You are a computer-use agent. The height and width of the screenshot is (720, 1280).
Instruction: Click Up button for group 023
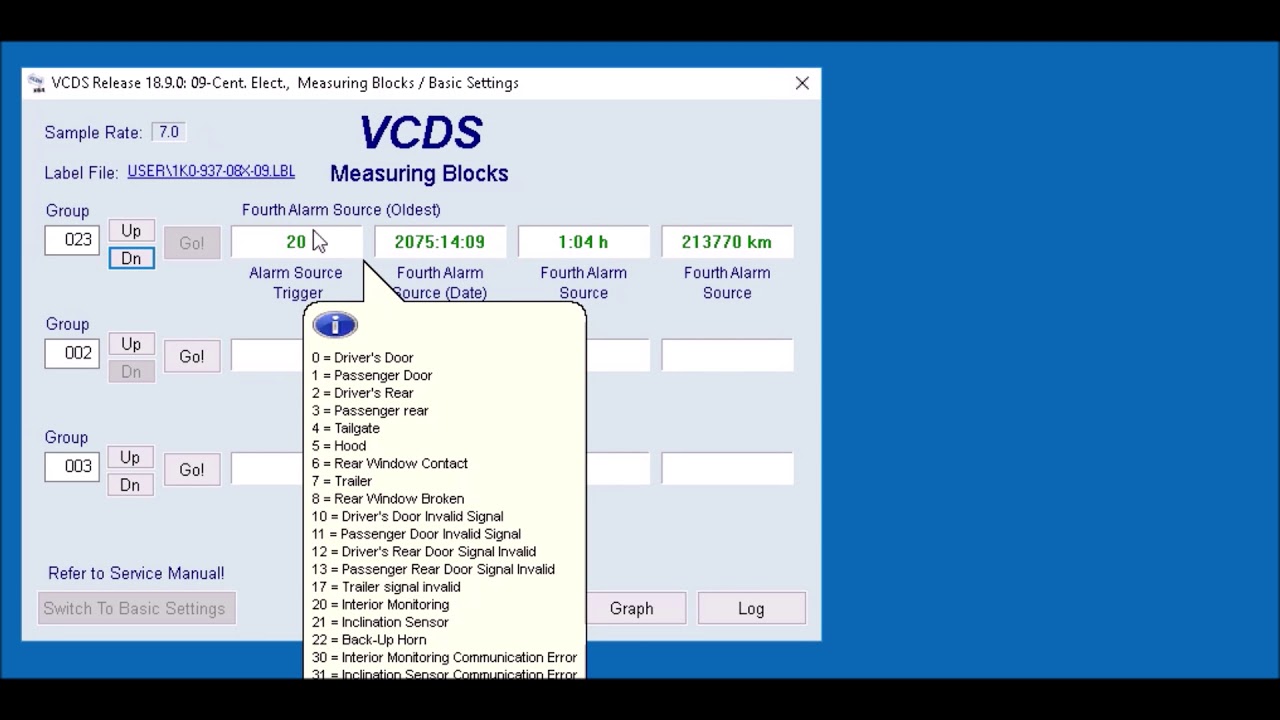click(x=131, y=231)
